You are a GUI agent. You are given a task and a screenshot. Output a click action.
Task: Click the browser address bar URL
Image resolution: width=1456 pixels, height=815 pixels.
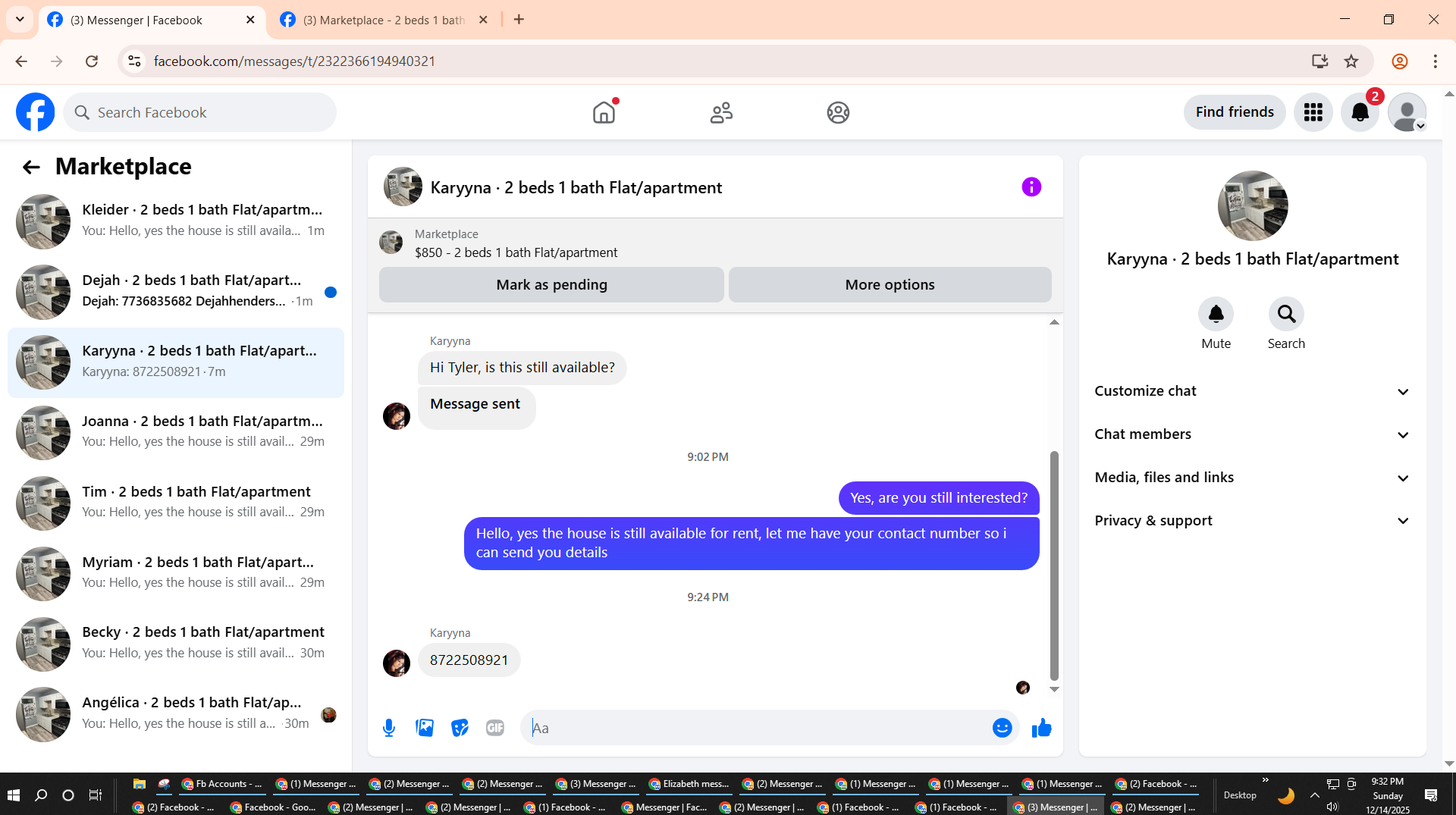294,61
